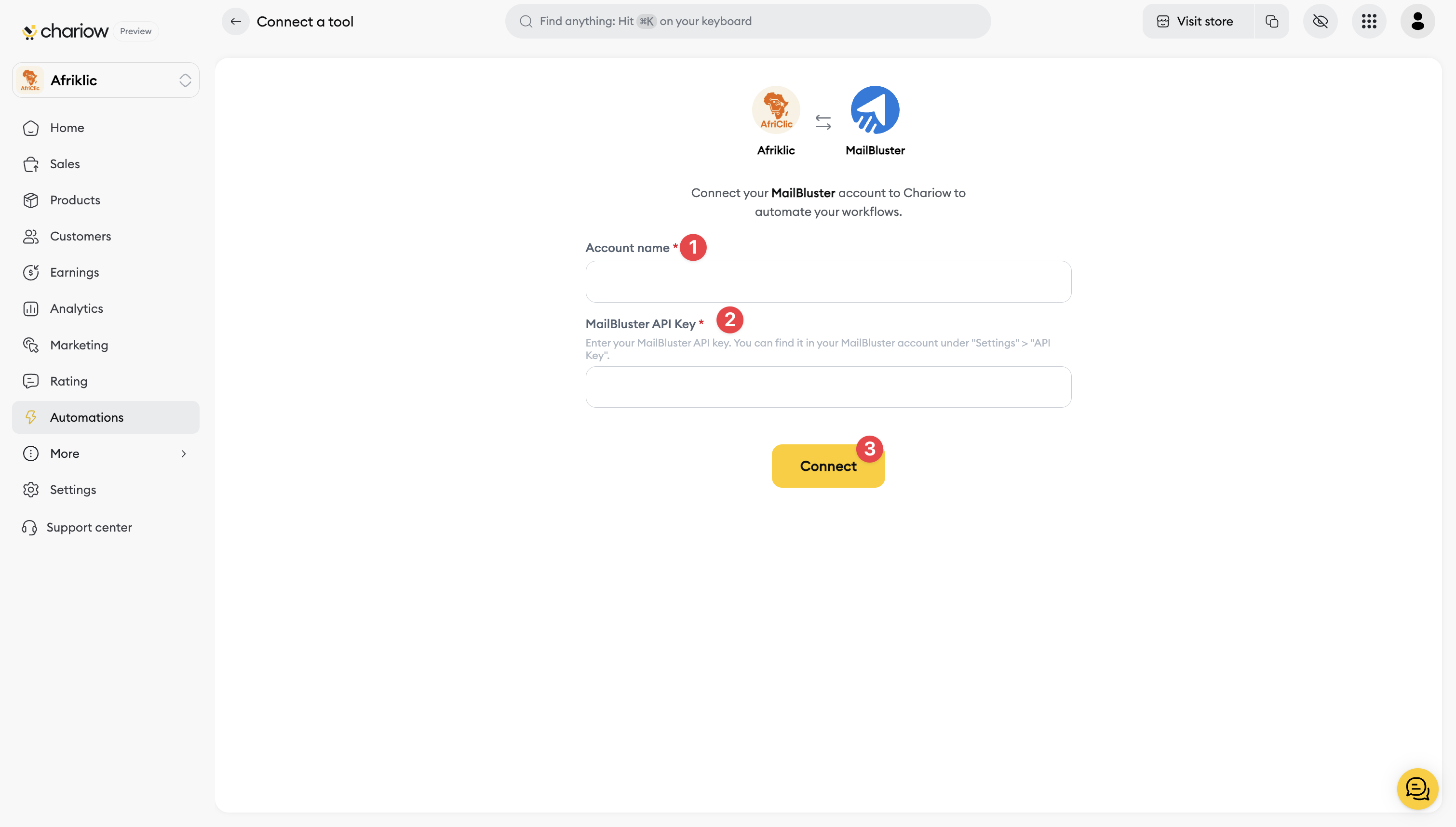
Task: Open the live chat bubble
Action: [x=1417, y=788]
